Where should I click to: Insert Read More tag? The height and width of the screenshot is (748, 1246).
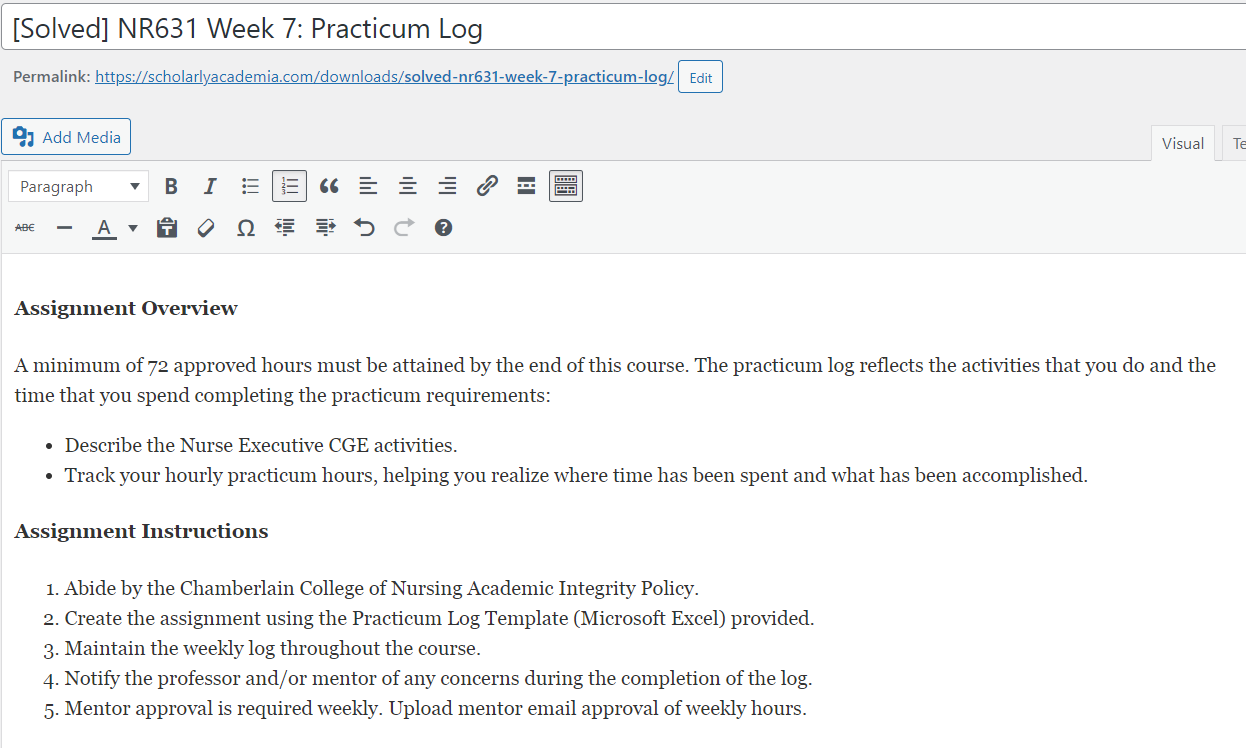[x=526, y=186]
